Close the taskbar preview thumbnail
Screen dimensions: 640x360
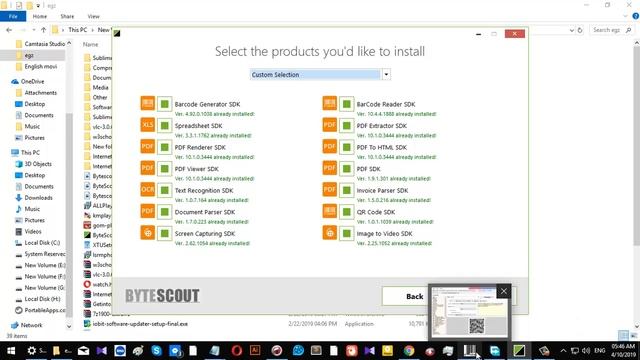504,291
